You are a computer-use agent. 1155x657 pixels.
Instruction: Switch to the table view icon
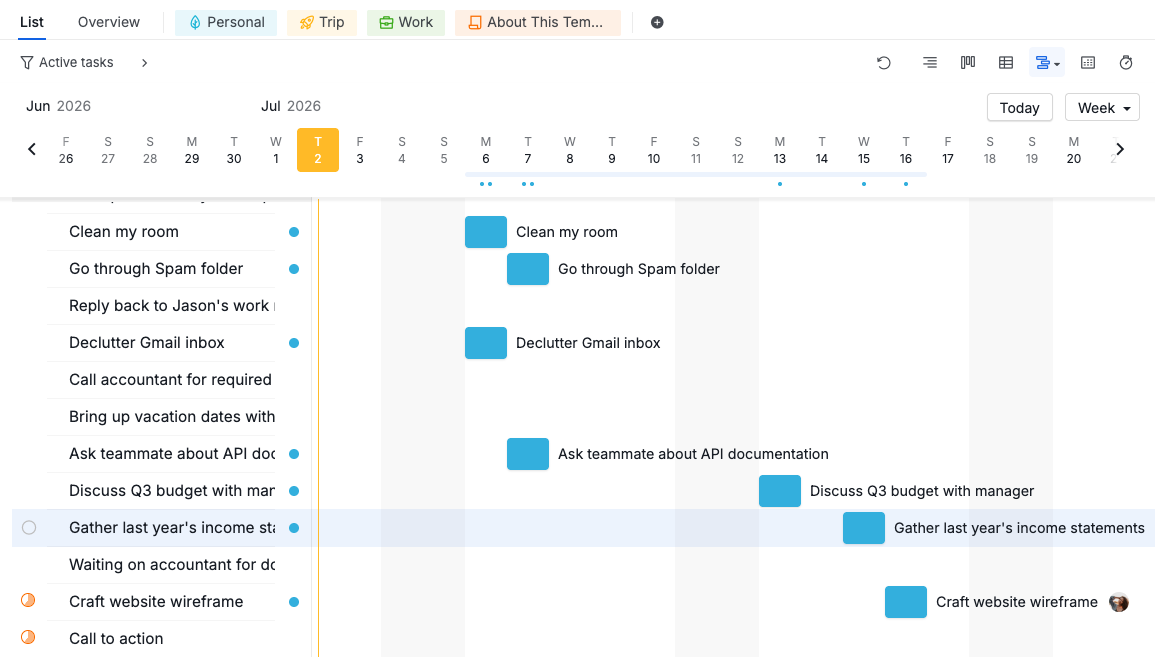pos(1005,63)
